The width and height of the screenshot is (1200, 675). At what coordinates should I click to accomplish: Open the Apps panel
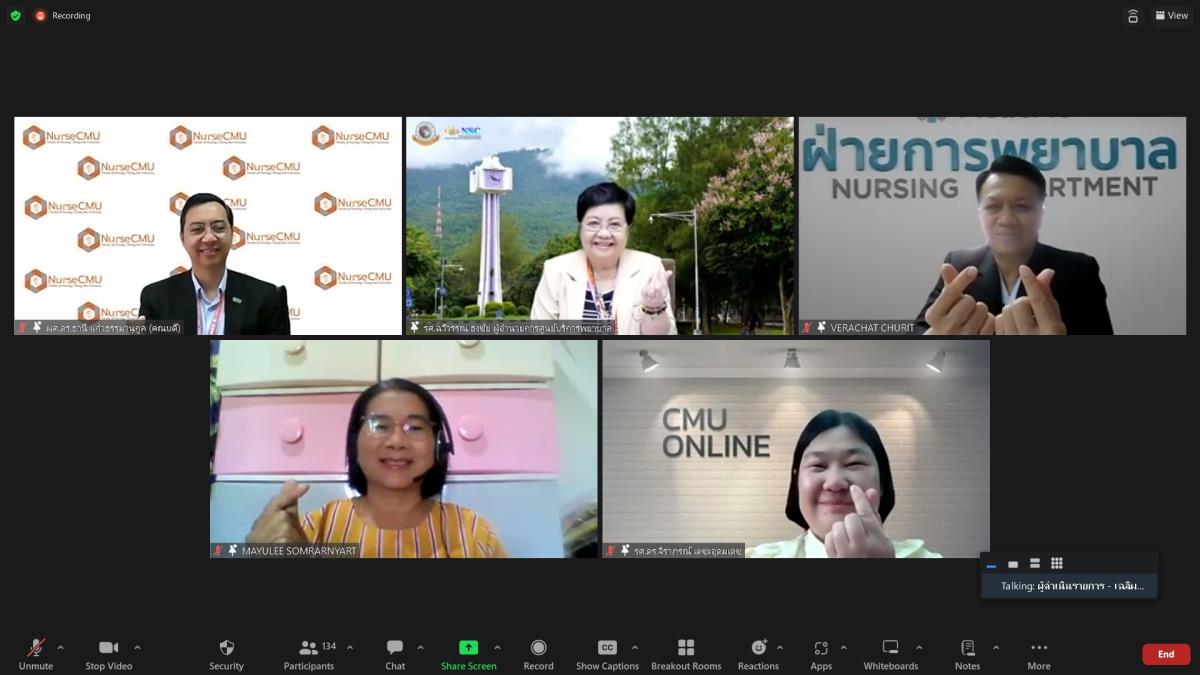pyautogui.click(x=821, y=654)
